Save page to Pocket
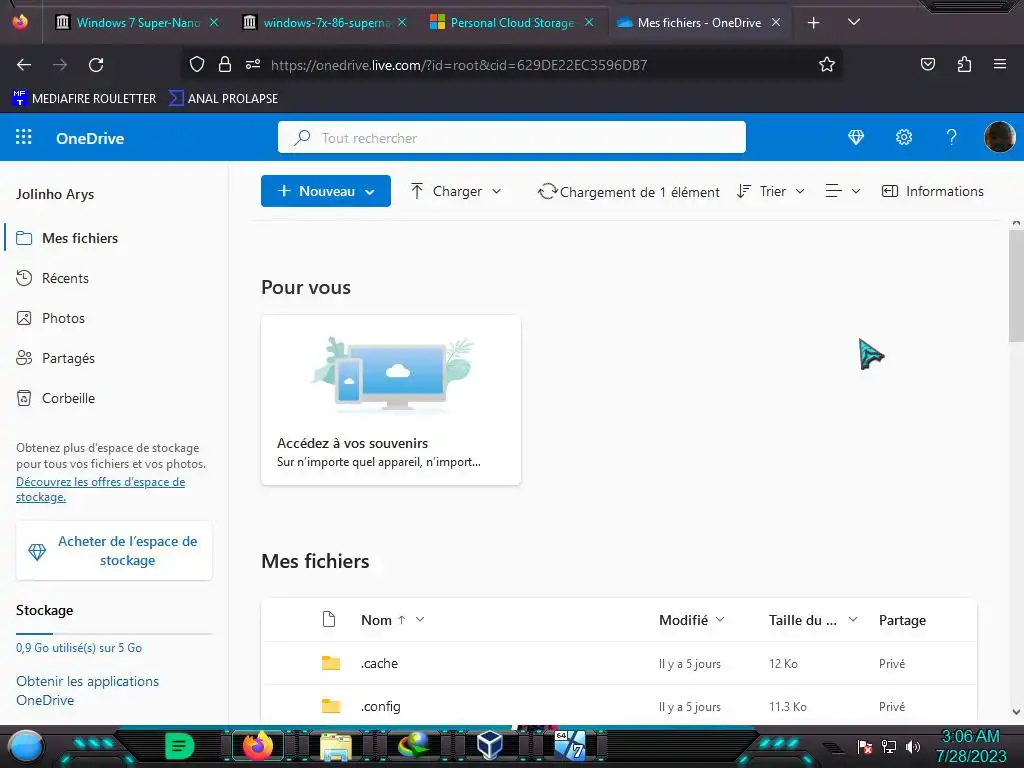The width and height of the screenshot is (1024, 768). point(927,64)
